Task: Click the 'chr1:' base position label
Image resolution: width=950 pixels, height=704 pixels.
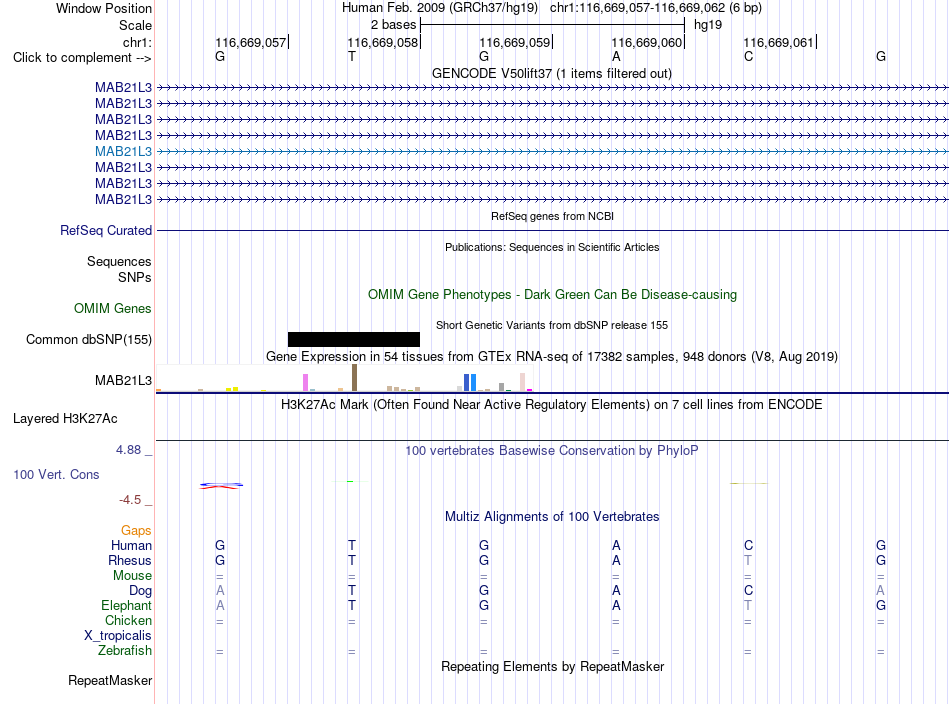Action: (138, 42)
